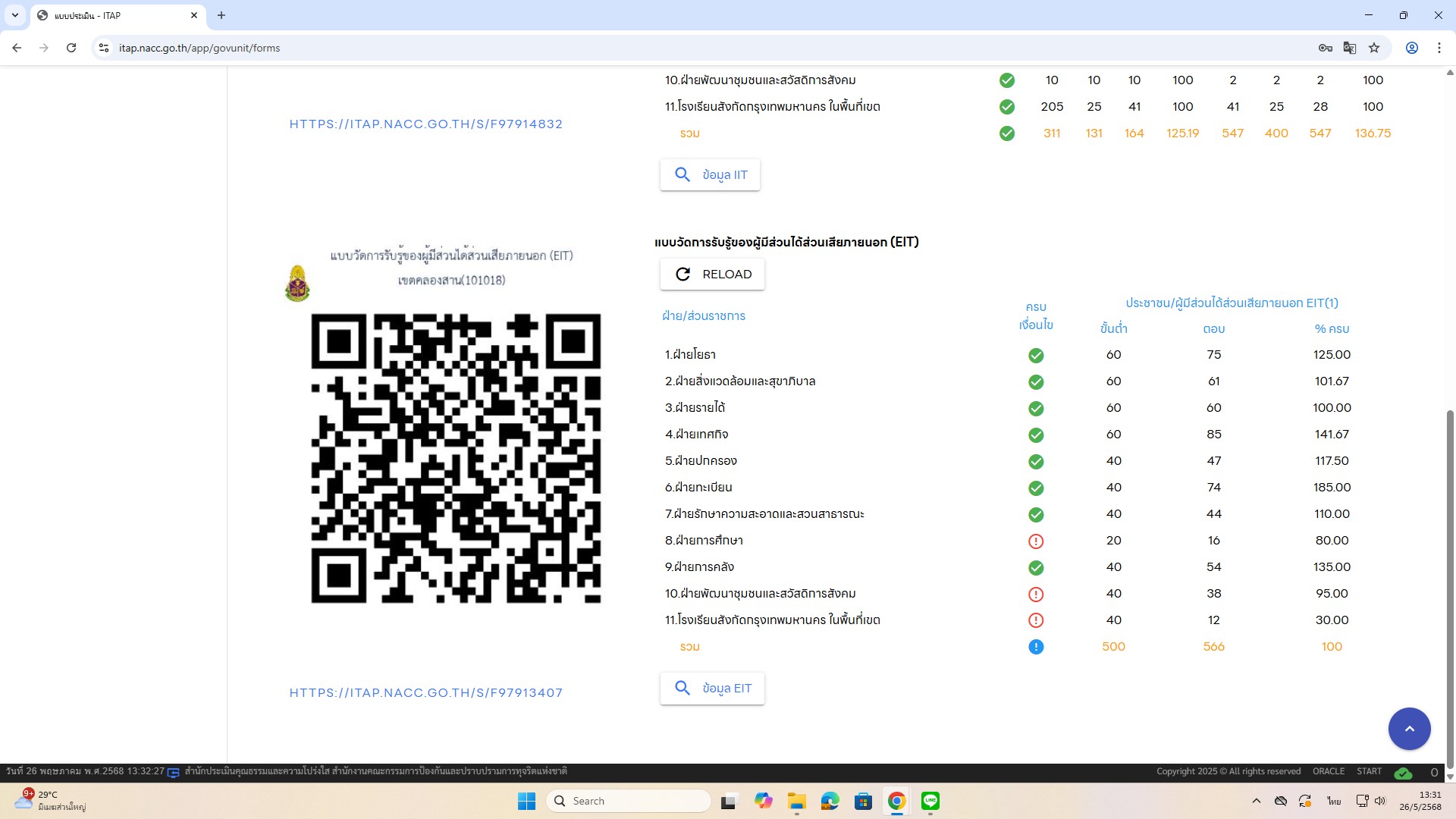This screenshot has height=819, width=1456.
Task: Open link HTTPS://ITAP.NACC.GO.TH/S/F97914832
Action: coord(426,124)
